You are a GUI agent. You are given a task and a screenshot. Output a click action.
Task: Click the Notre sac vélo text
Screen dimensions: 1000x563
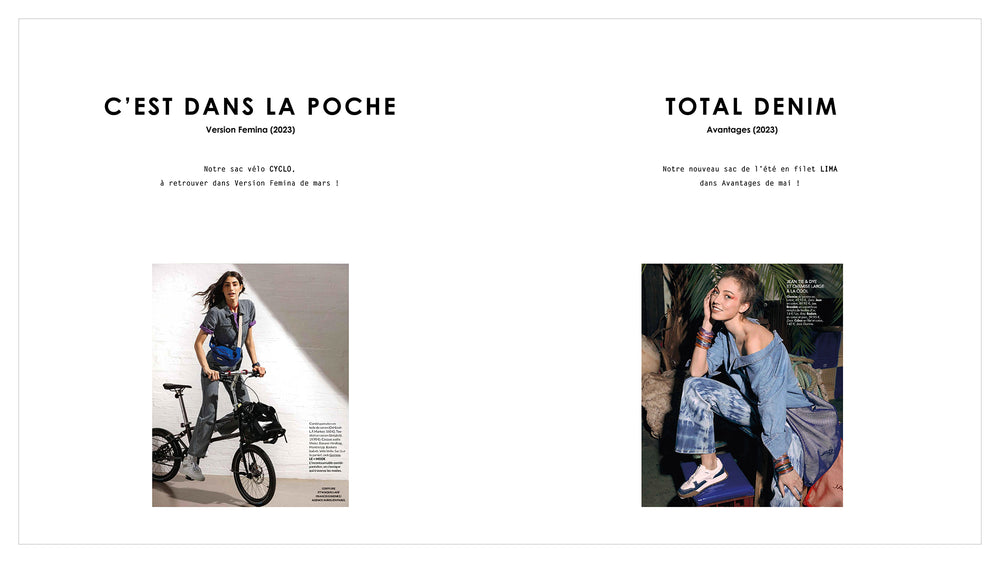234,169
